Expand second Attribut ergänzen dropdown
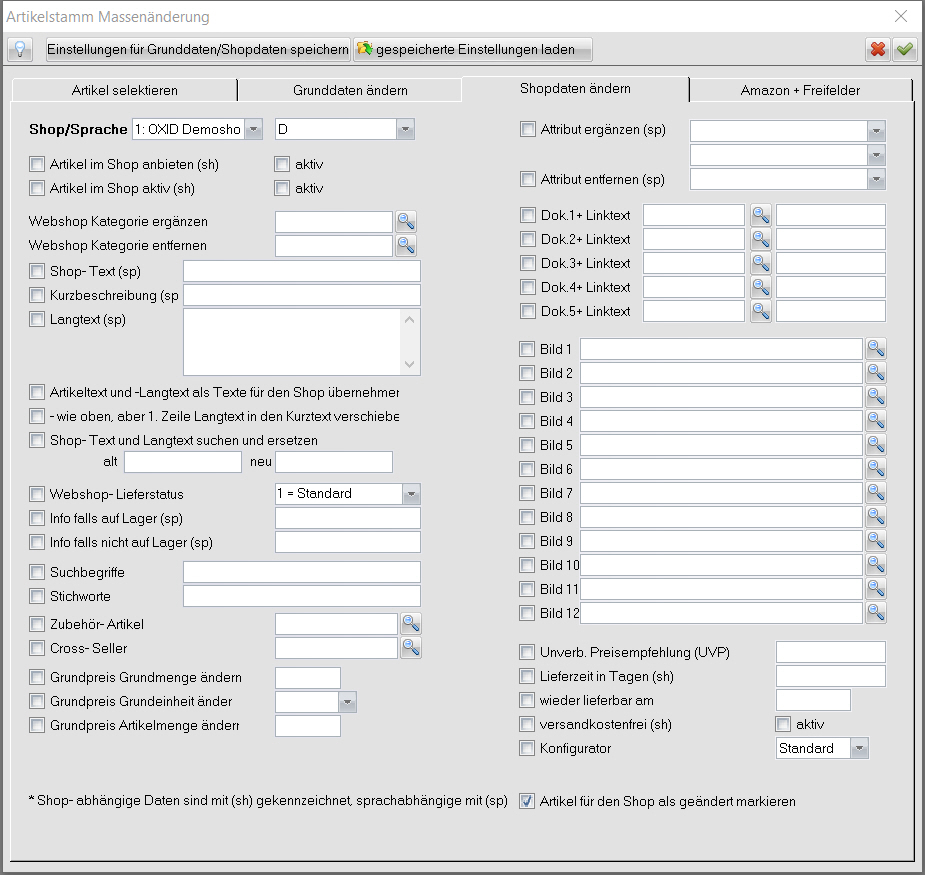This screenshot has height=875, width=925. 876,156
